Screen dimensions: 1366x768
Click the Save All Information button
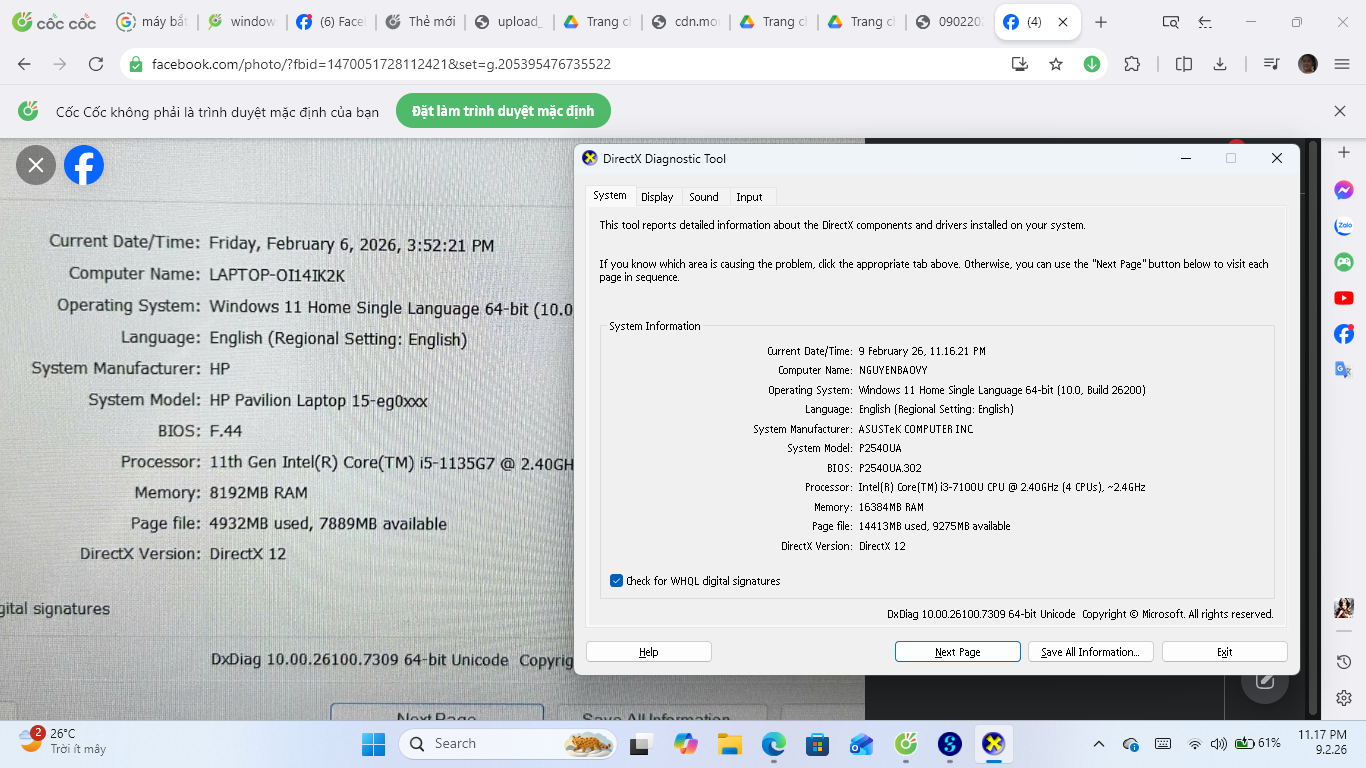(x=1090, y=651)
